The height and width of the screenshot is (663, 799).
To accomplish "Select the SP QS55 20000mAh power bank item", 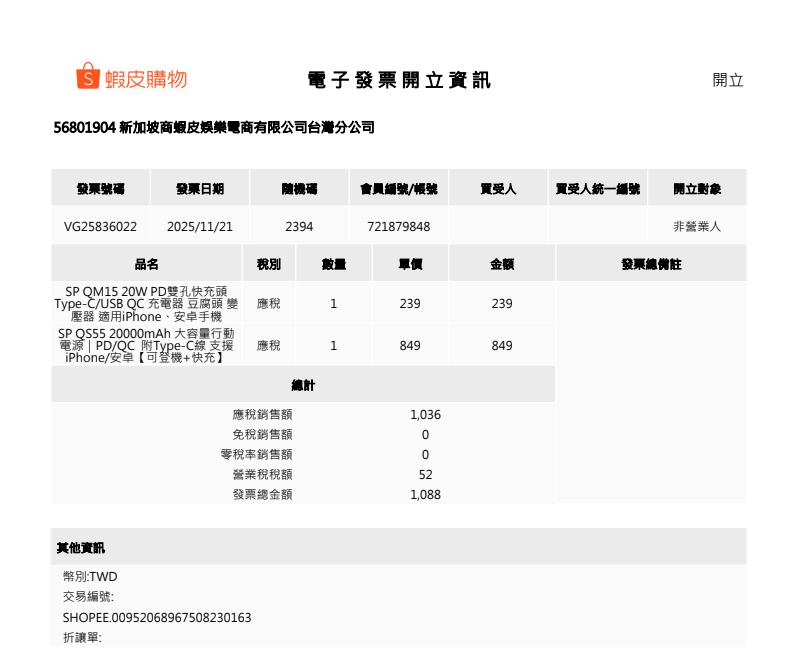I will [x=147, y=345].
